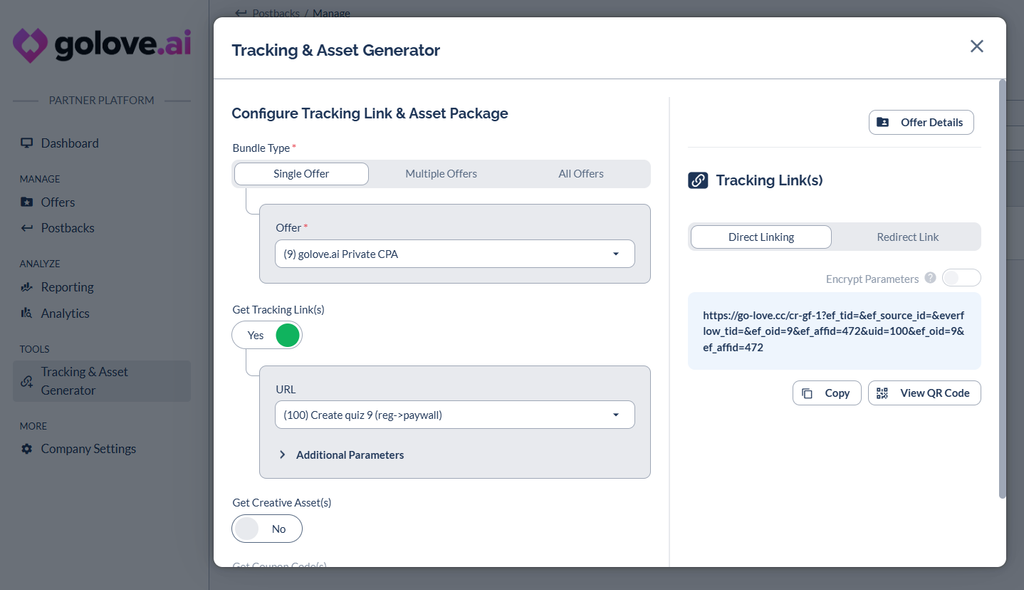The image size is (1024, 590).
Task: Open Reporting via its chart icon
Action: (x=27, y=287)
